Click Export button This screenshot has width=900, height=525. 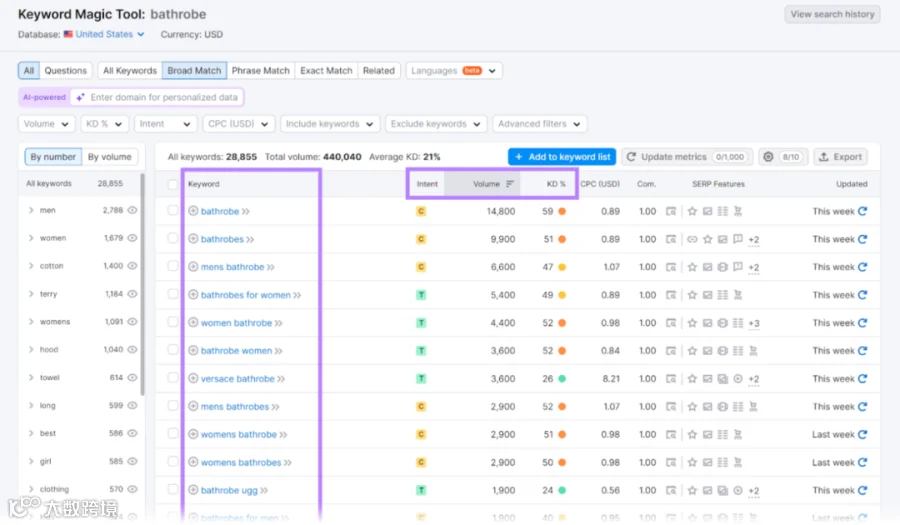pyautogui.click(x=840, y=157)
